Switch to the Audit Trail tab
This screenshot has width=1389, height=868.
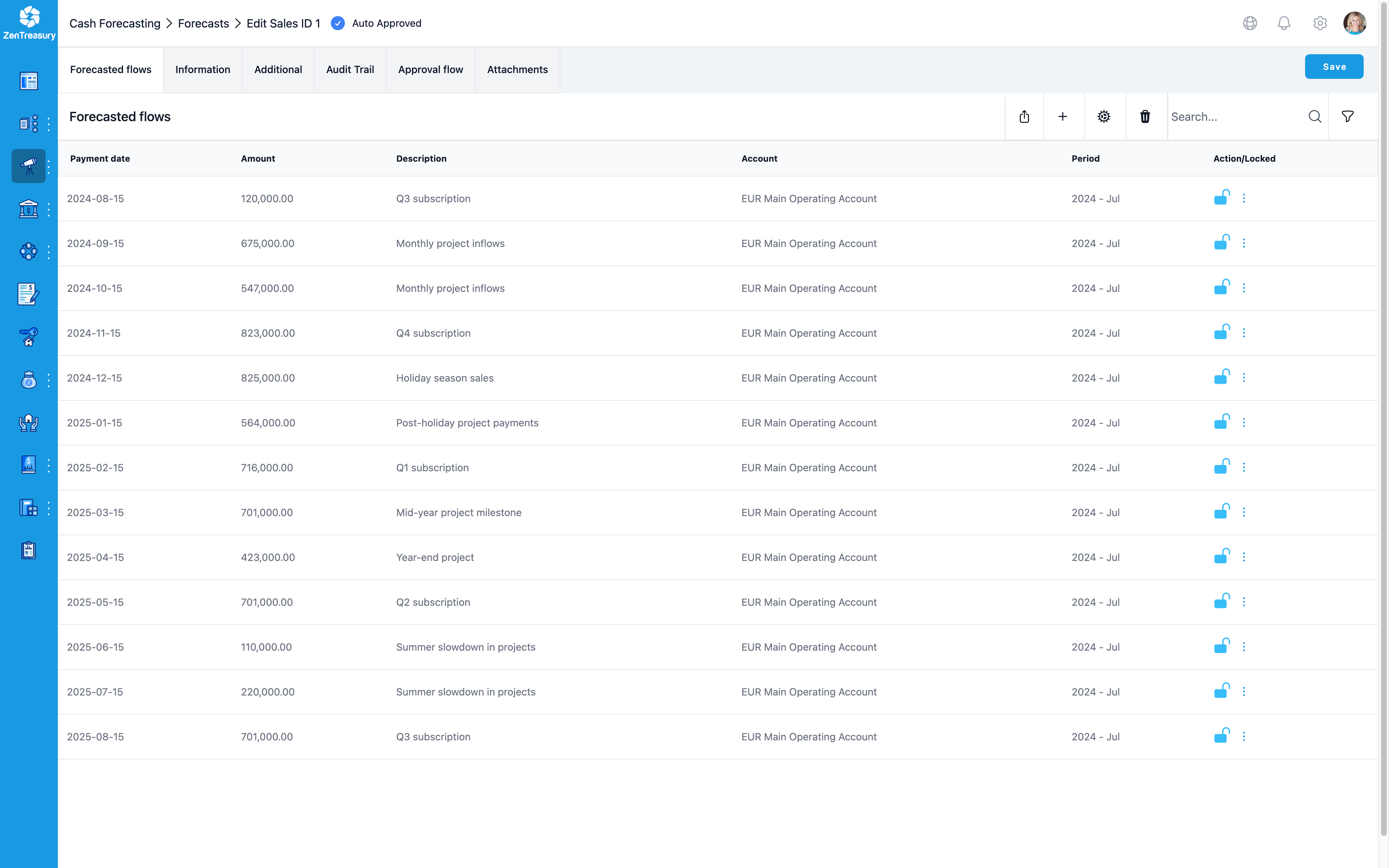pos(349,69)
